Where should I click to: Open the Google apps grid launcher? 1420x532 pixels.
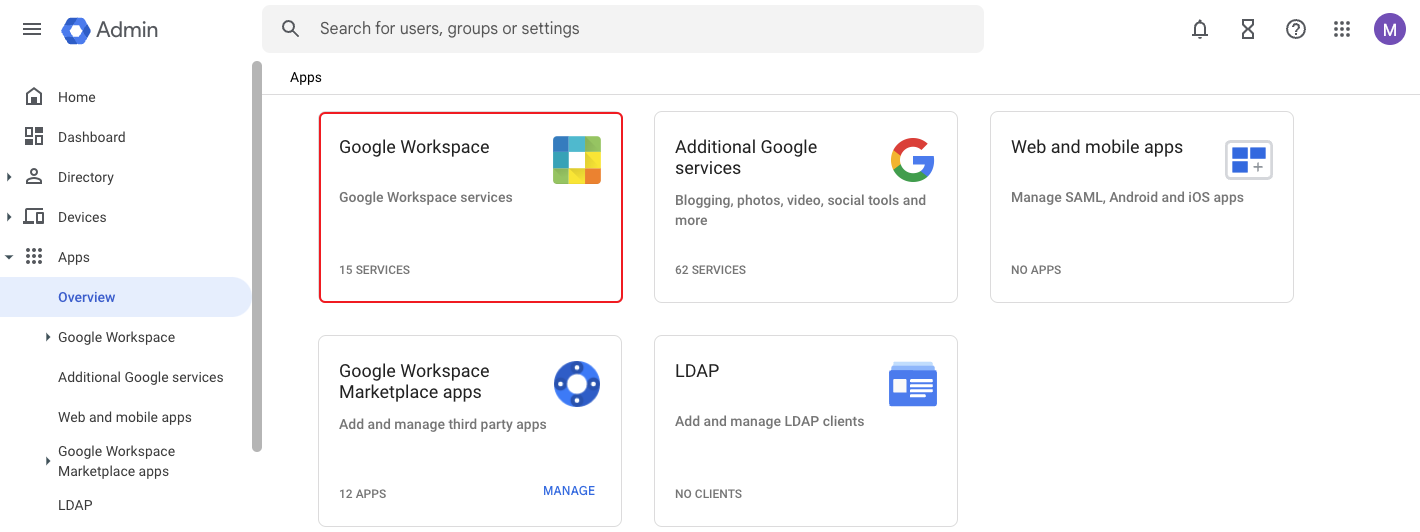coord(1342,29)
